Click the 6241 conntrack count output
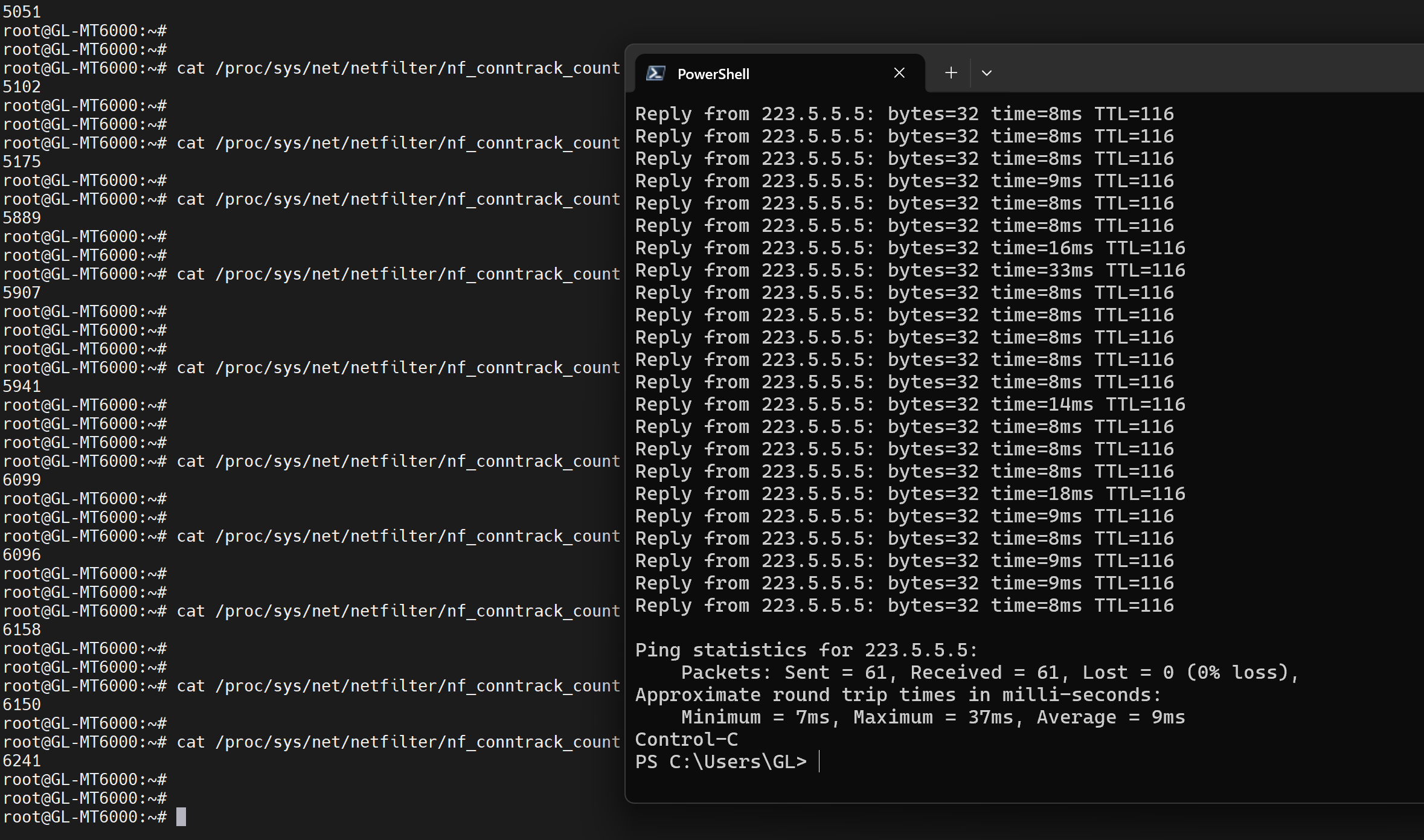This screenshot has height=840, width=1424. [x=22, y=761]
